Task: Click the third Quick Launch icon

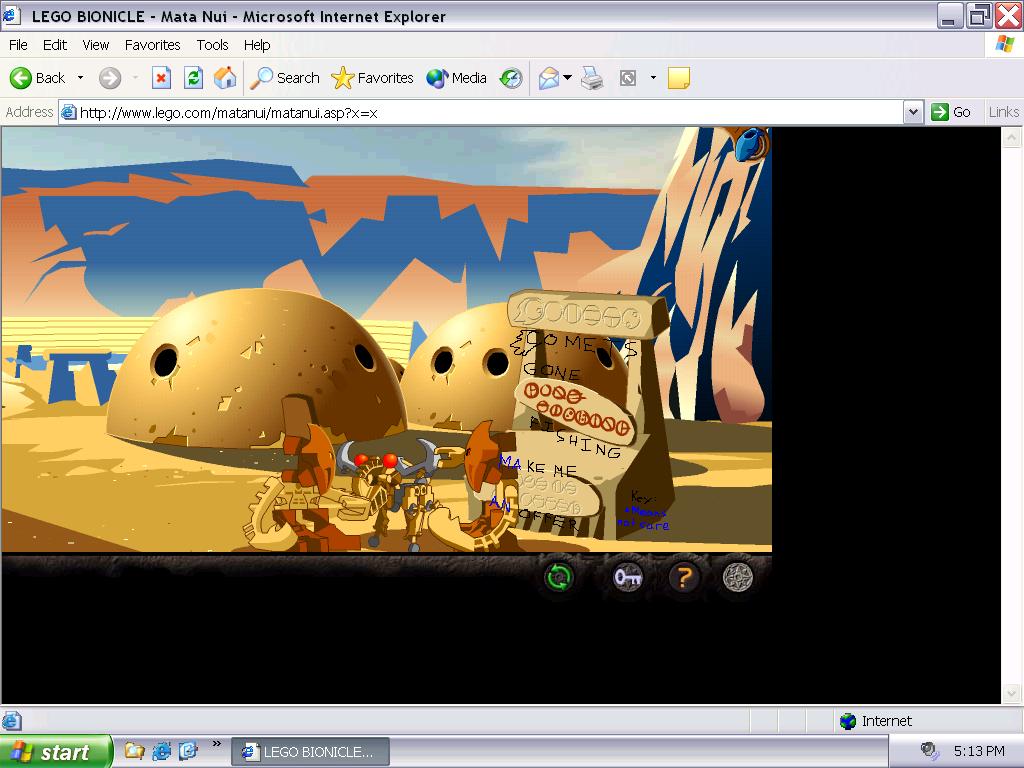Action: tap(188, 751)
